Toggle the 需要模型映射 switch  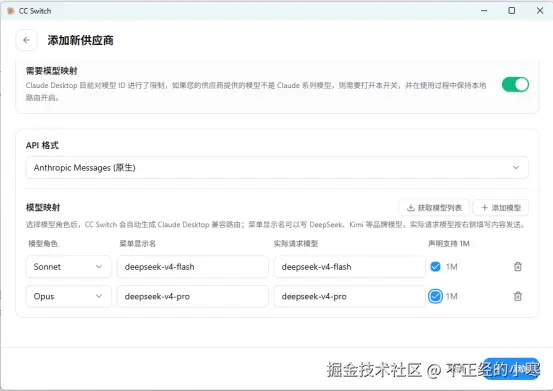coord(515,85)
